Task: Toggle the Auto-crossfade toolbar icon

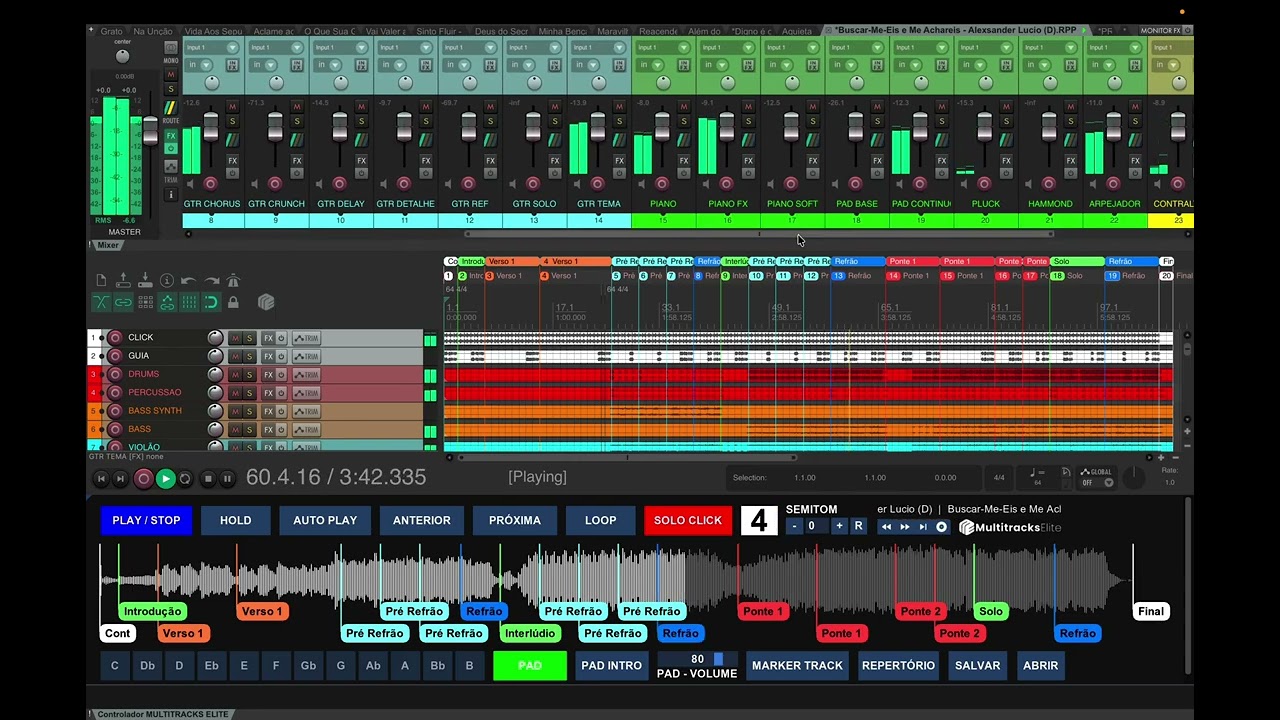Action: pos(101,302)
